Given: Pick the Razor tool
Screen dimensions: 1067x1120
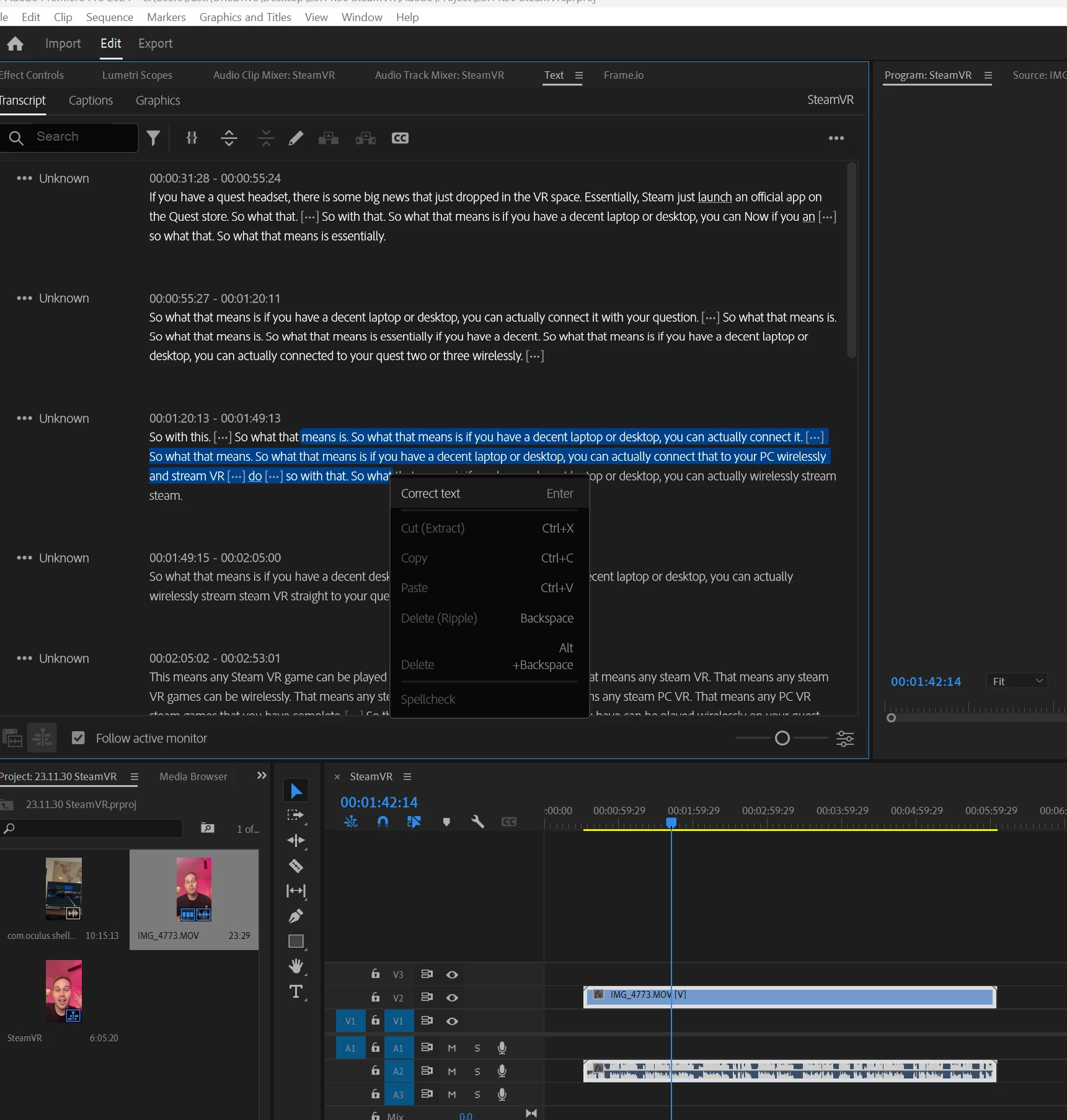Looking at the screenshot, I should [296, 866].
